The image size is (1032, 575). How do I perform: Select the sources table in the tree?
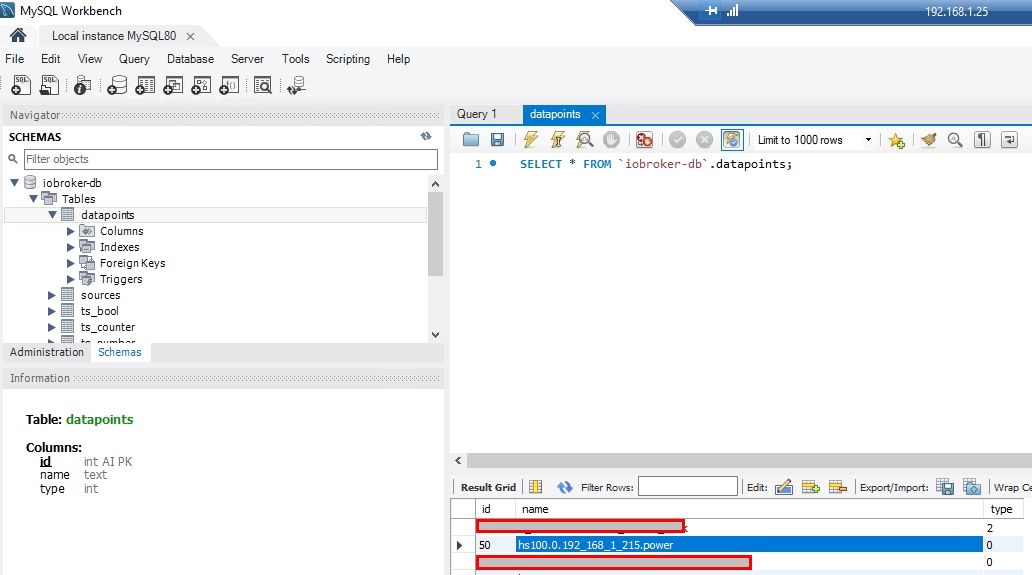pyautogui.click(x=101, y=295)
